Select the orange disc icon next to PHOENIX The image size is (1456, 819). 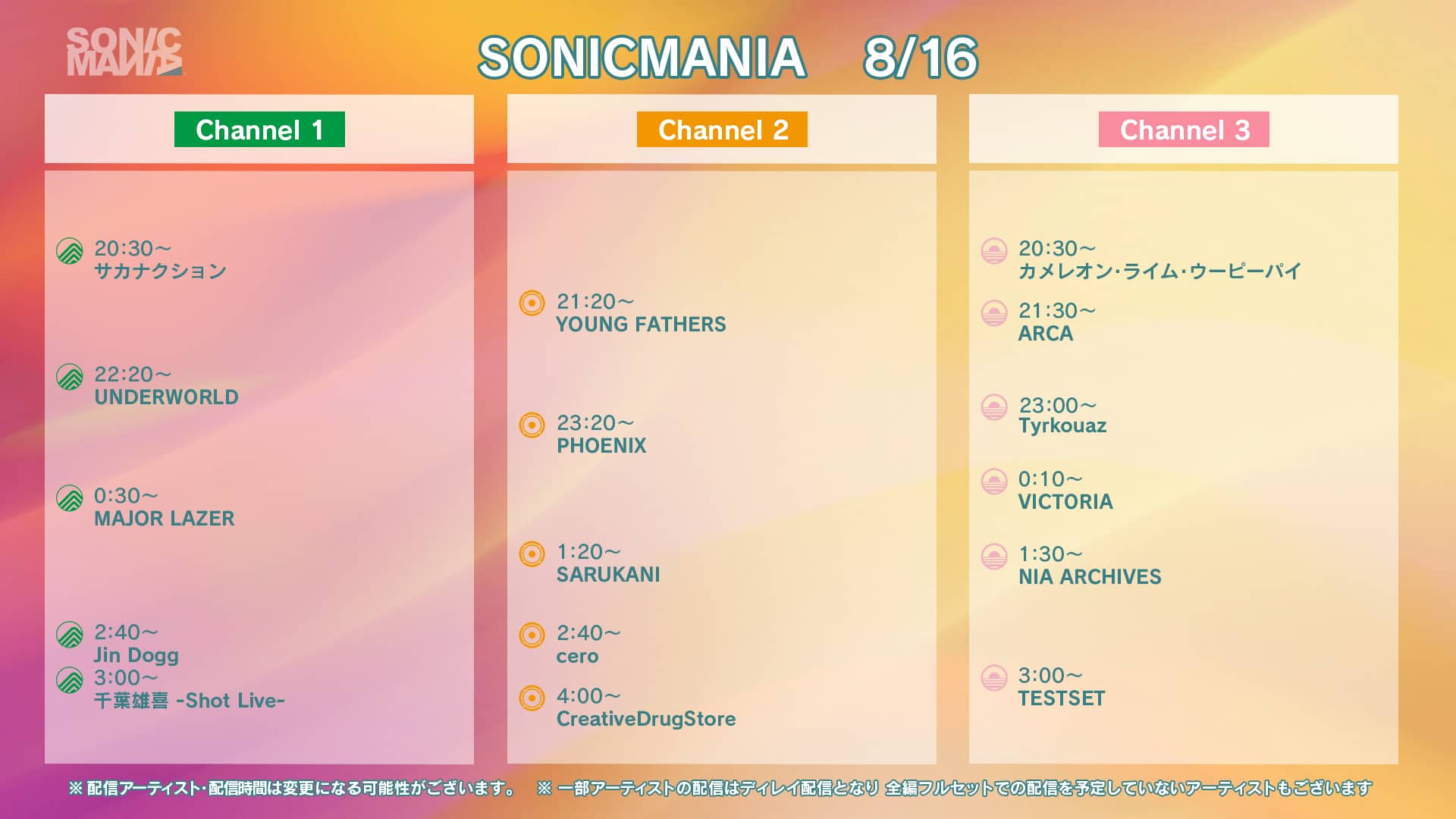click(x=532, y=425)
